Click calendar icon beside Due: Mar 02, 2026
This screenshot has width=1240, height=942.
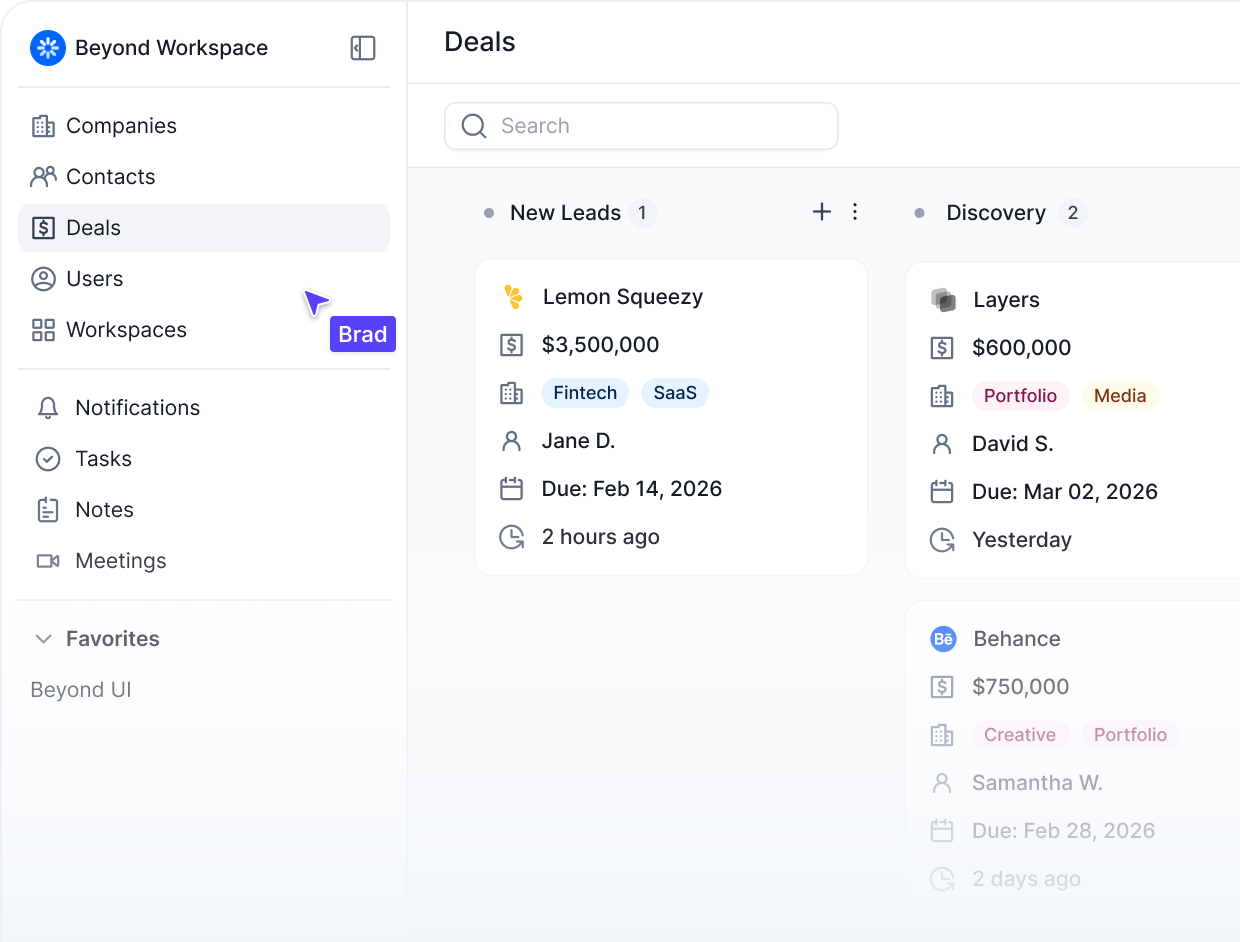point(942,492)
